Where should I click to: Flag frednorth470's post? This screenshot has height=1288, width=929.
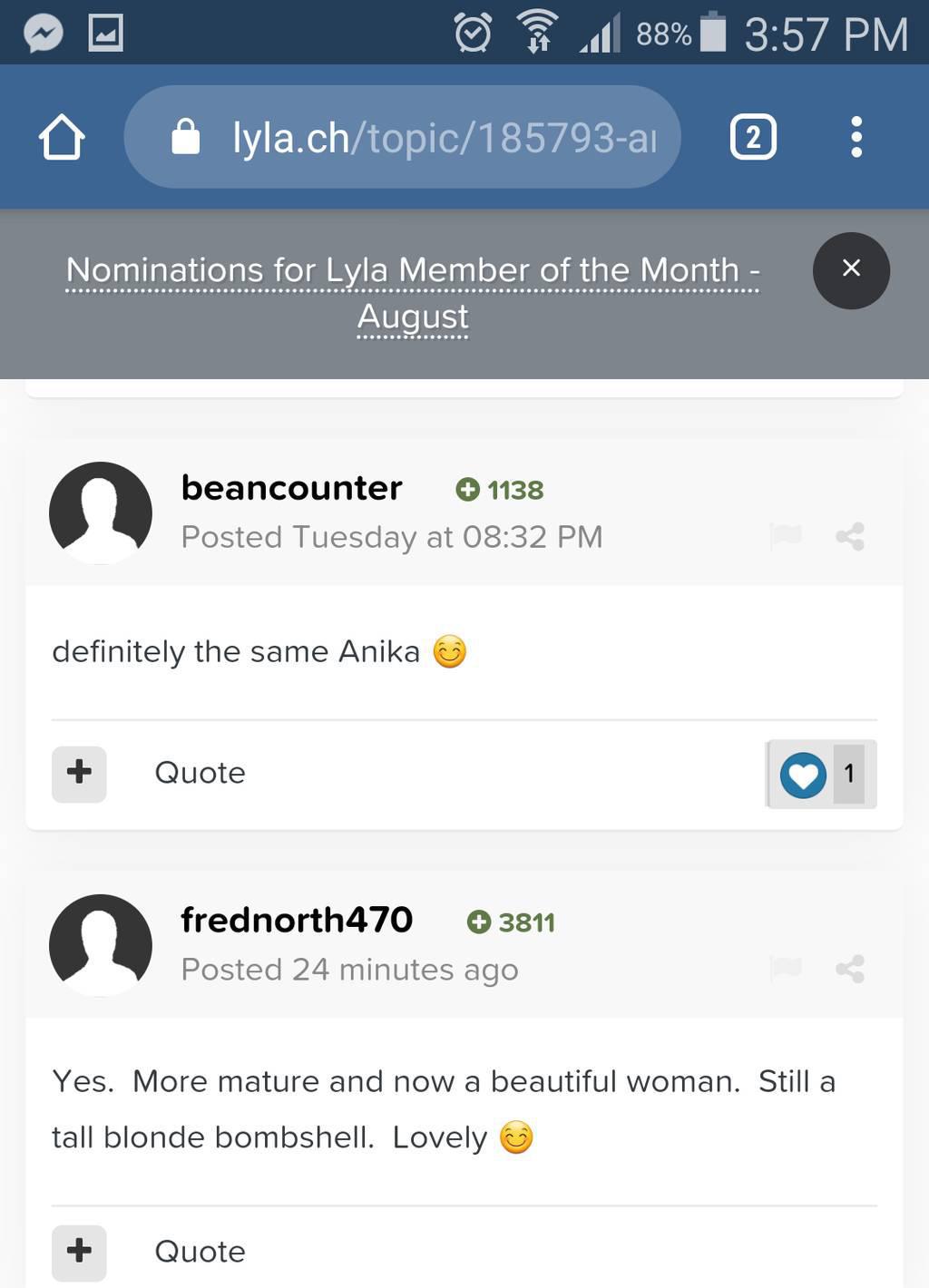coord(785,969)
